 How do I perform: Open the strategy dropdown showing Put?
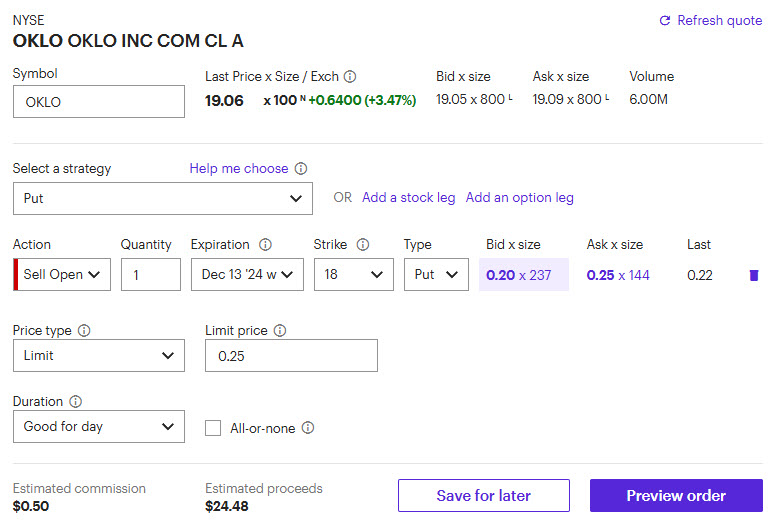[x=163, y=198]
